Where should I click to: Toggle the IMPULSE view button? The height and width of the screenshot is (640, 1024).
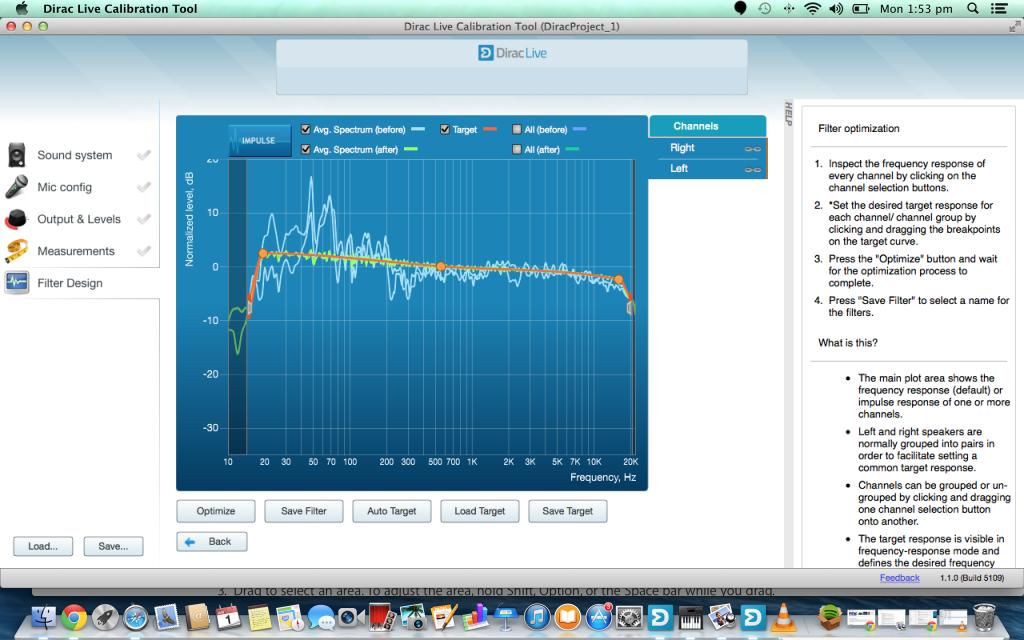point(259,140)
